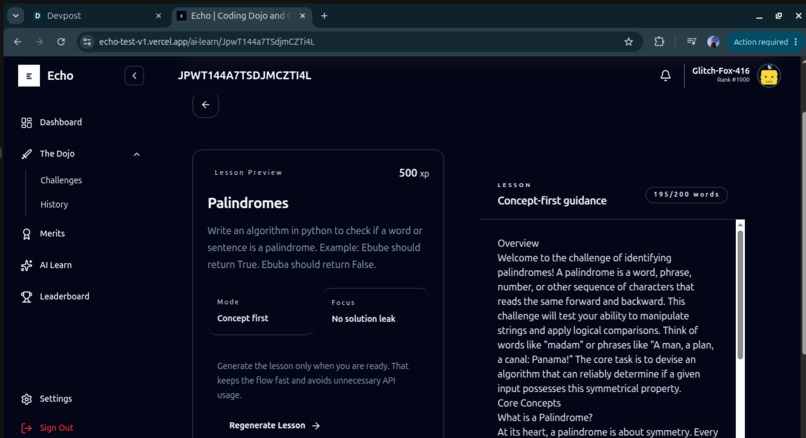Click the Rank #1000 text

click(733, 80)
